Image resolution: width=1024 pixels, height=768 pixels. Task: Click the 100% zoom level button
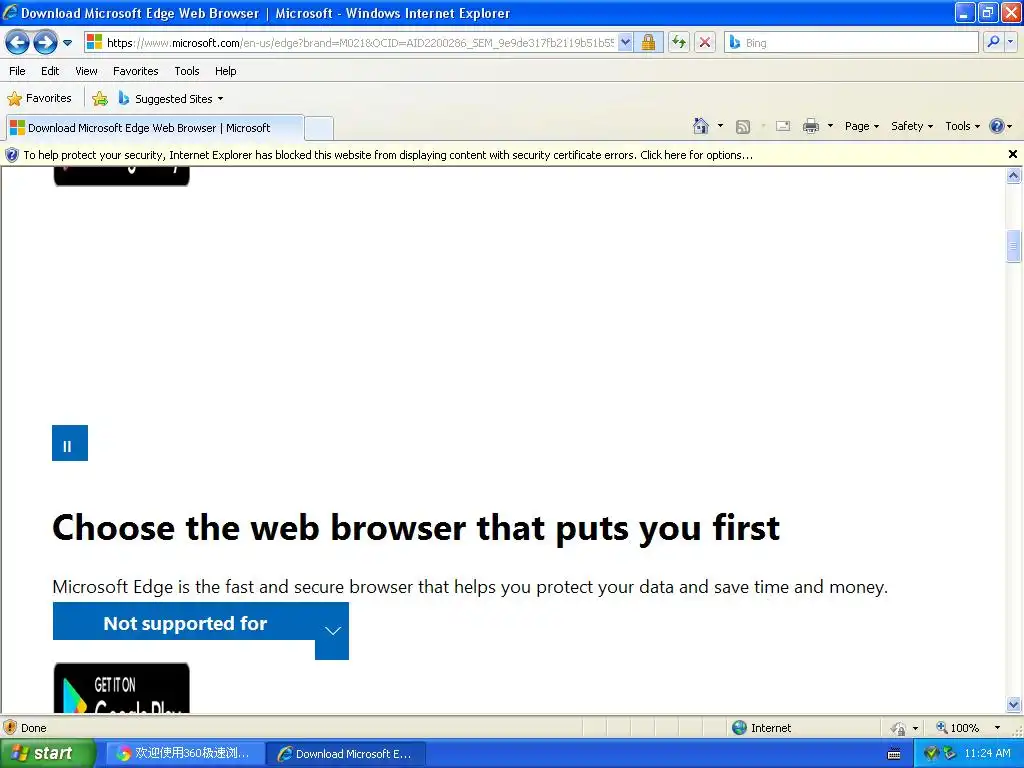pyautogui.click(x=957, y=728)
